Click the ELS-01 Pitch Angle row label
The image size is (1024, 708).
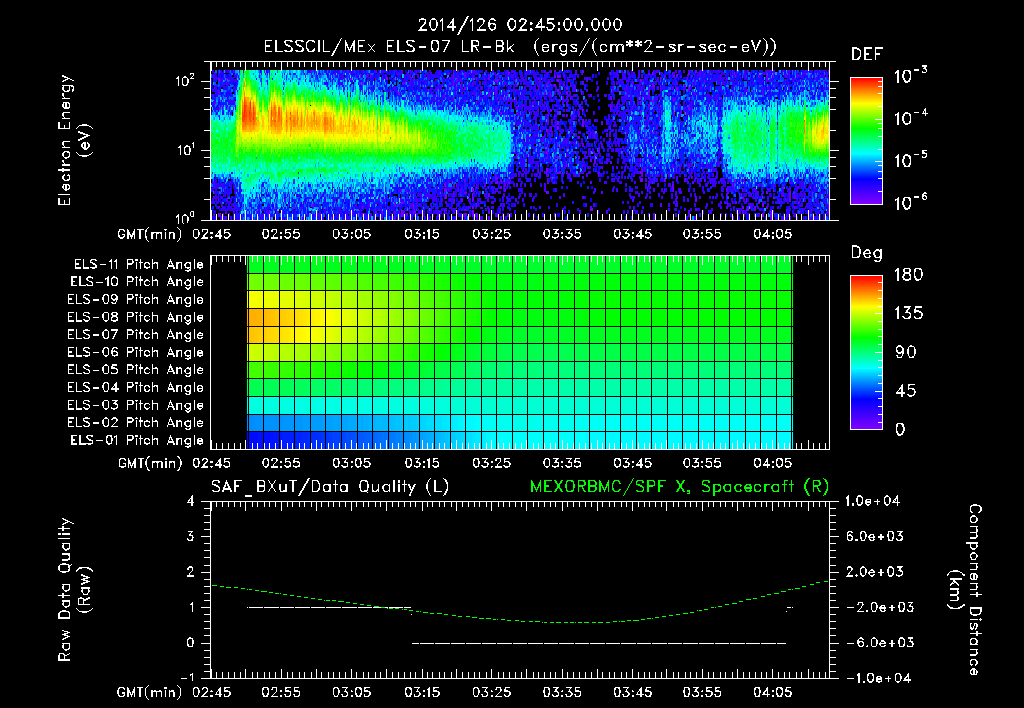[x=137, y=441]
